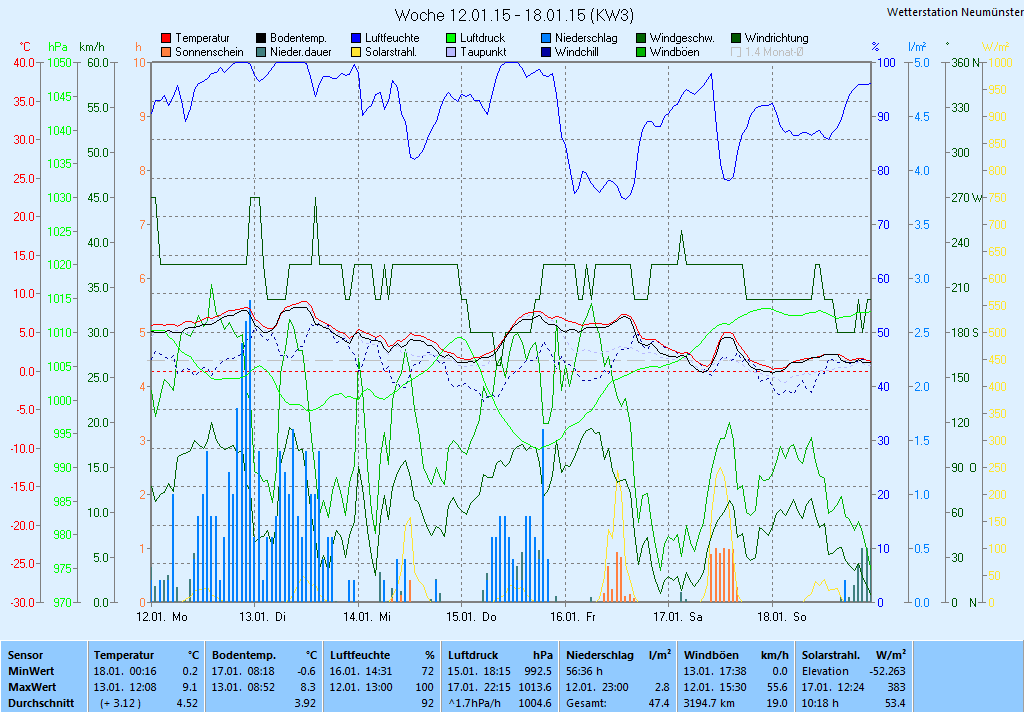Click the temperature average value 4.52
Image resolution: width=1024 pixels, height=712 pixels.
click(x=187, y=704)
